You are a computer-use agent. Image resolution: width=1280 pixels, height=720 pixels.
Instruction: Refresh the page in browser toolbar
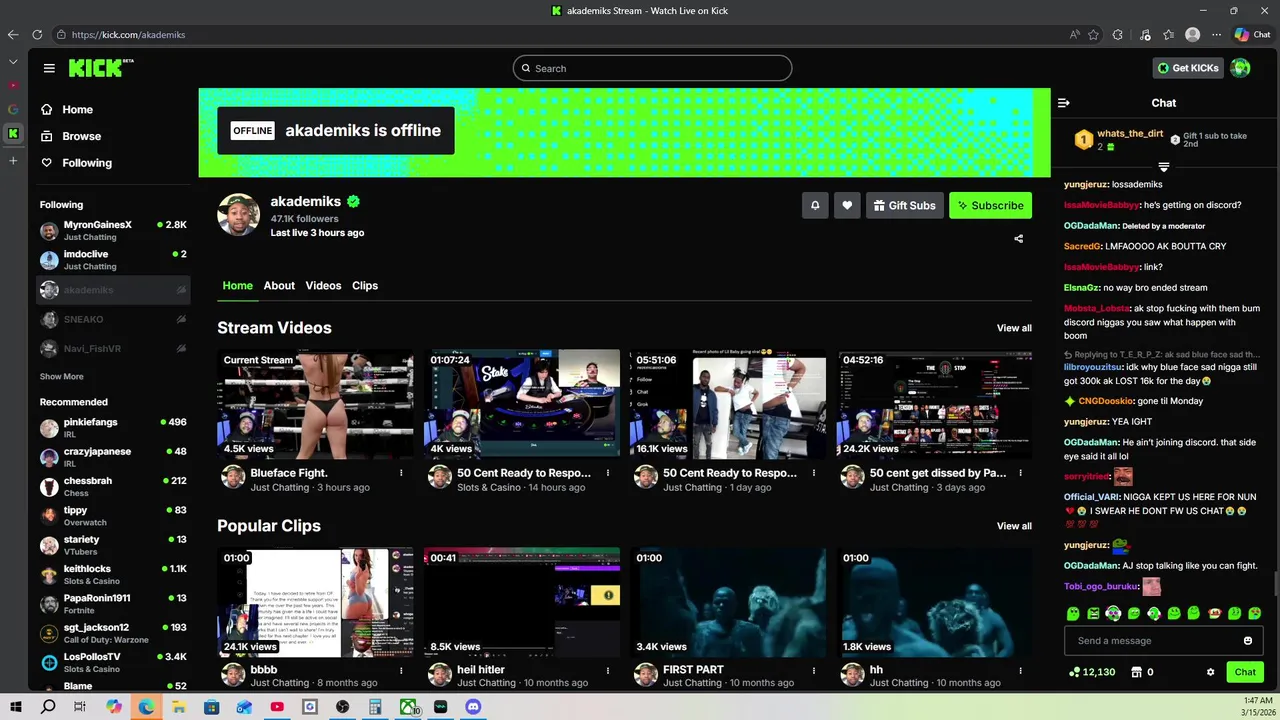[37, 34]
